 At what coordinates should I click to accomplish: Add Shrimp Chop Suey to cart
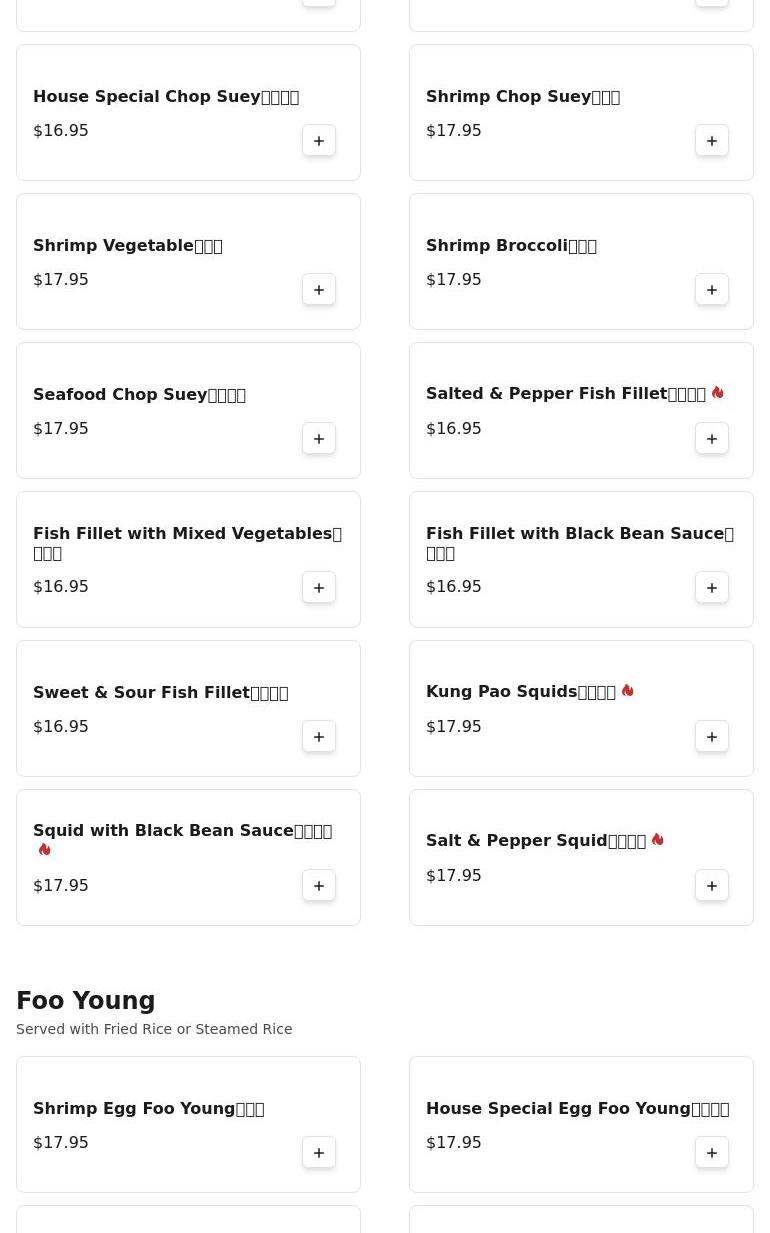[x=712, y=141]
